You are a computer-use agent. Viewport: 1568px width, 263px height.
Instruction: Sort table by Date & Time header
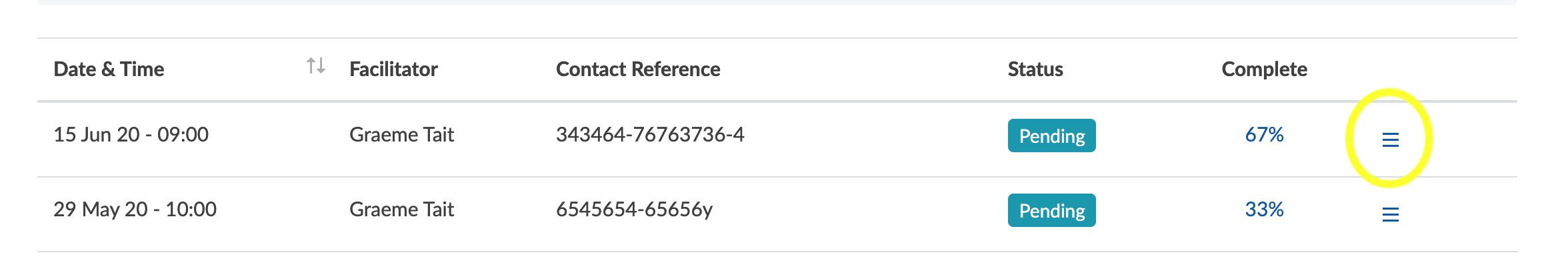point(109,69)
